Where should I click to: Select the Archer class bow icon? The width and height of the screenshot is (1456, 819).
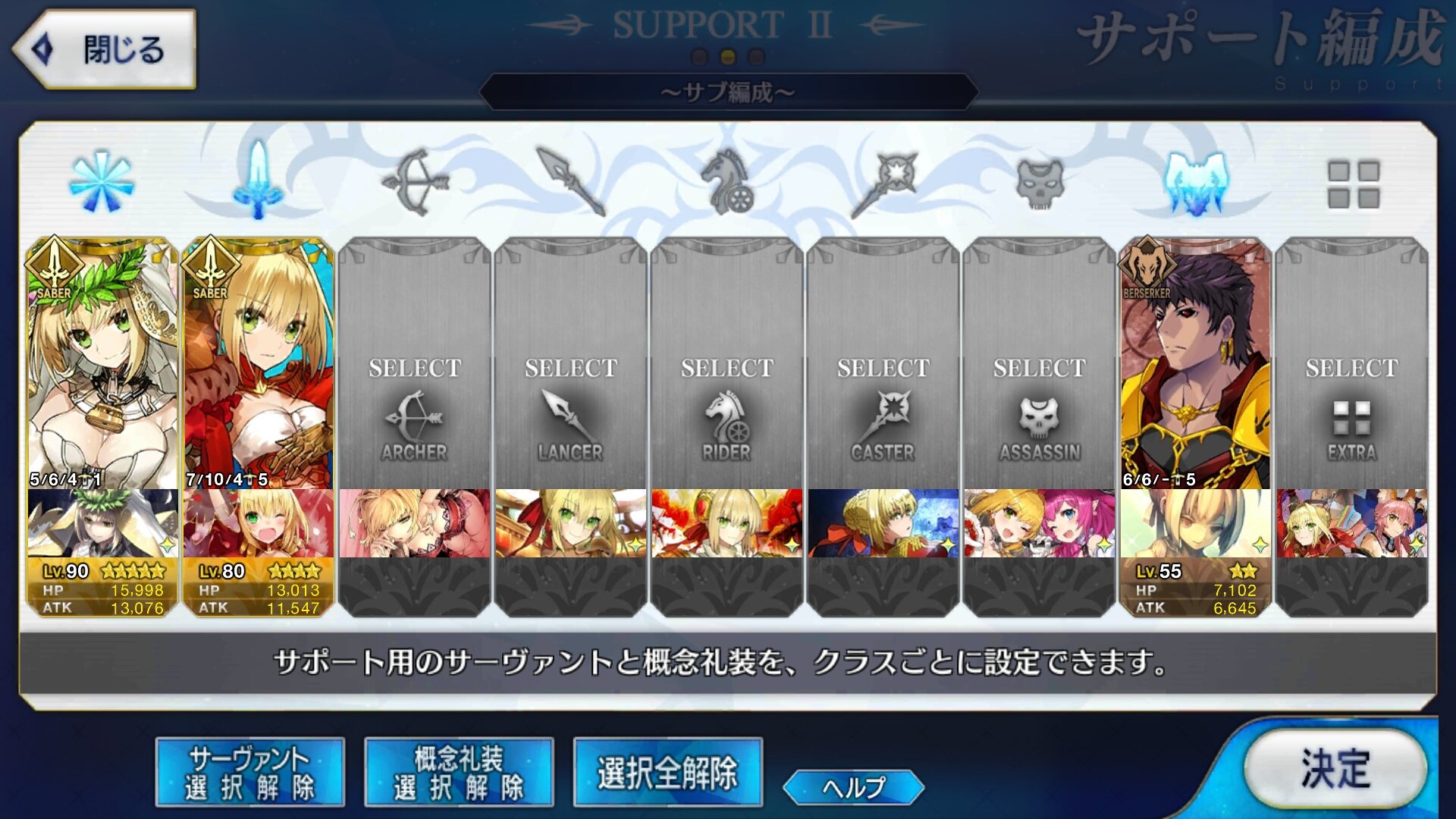tap(415, 182)
